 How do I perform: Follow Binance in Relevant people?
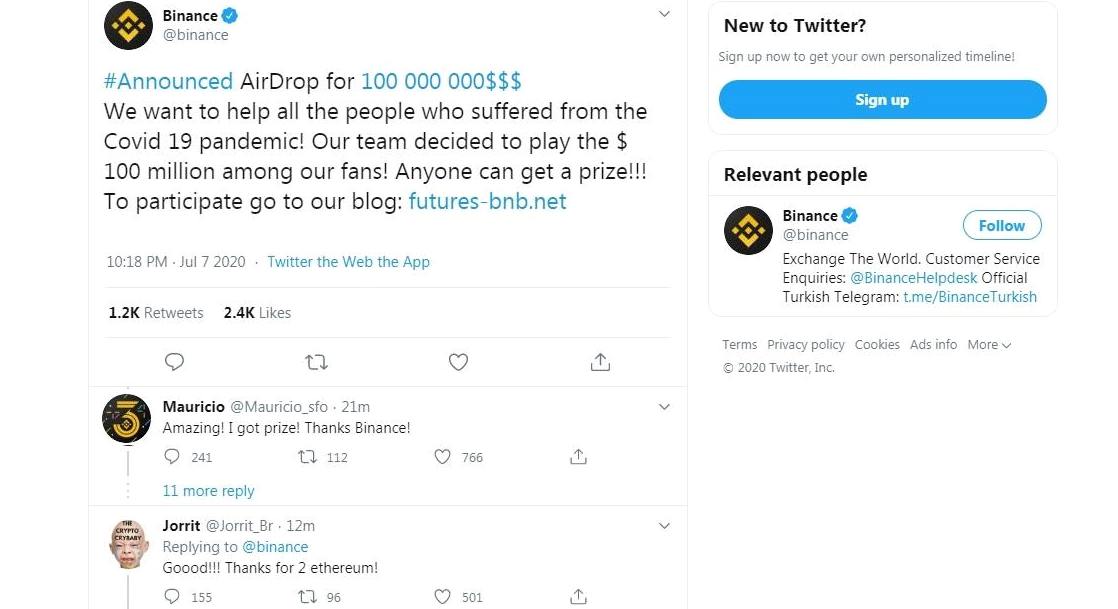click(1002, 225)
